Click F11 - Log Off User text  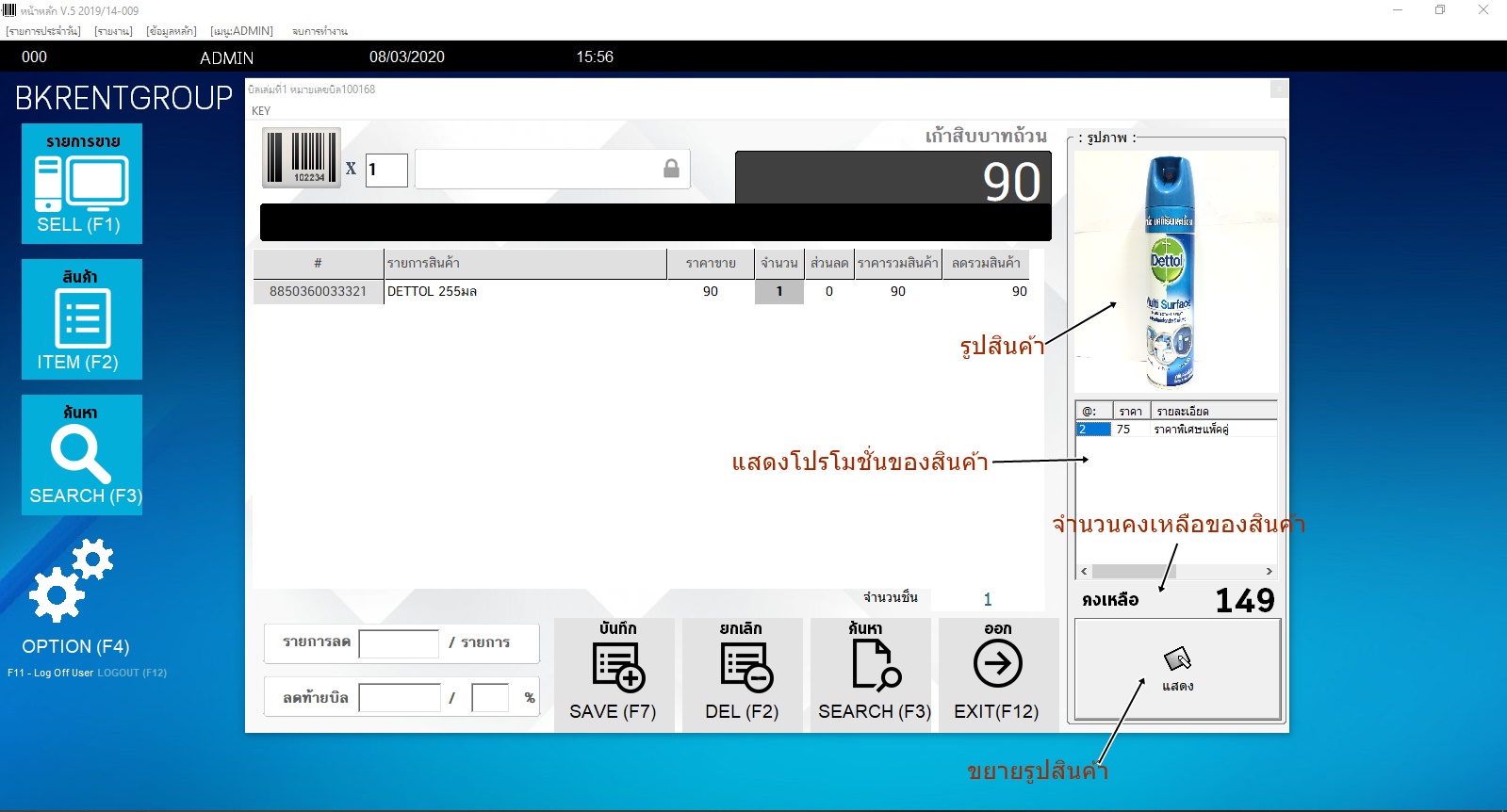point(51,673)
